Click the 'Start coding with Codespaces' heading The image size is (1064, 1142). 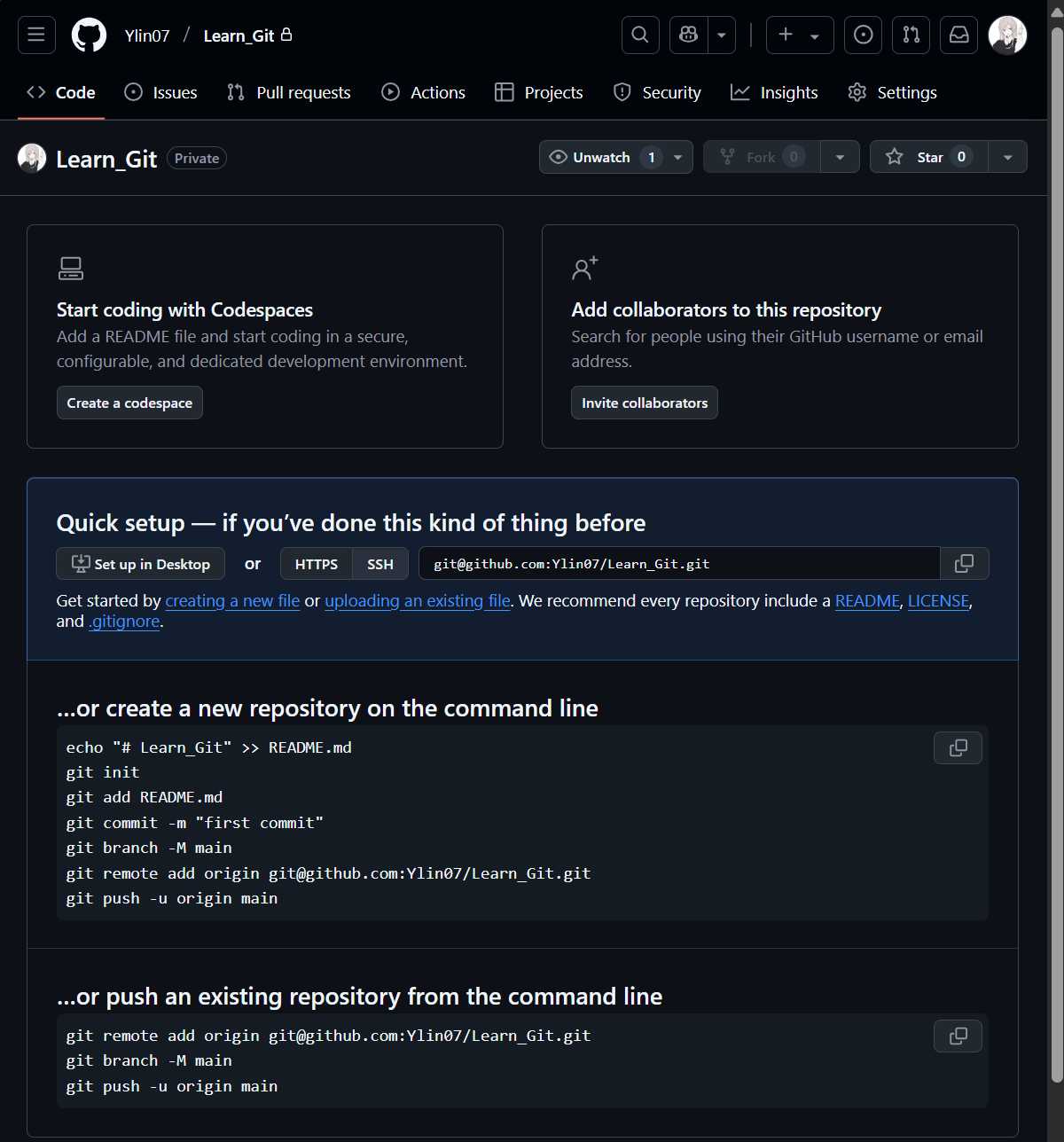[184, 309]
